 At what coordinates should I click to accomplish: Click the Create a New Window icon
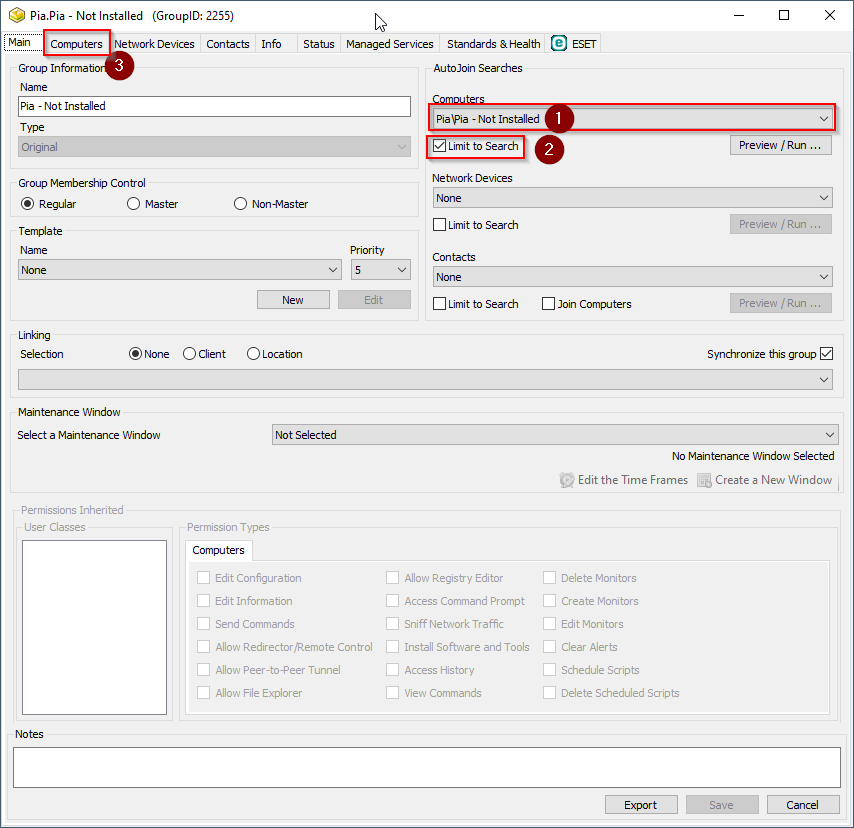(x=704, y=480)
